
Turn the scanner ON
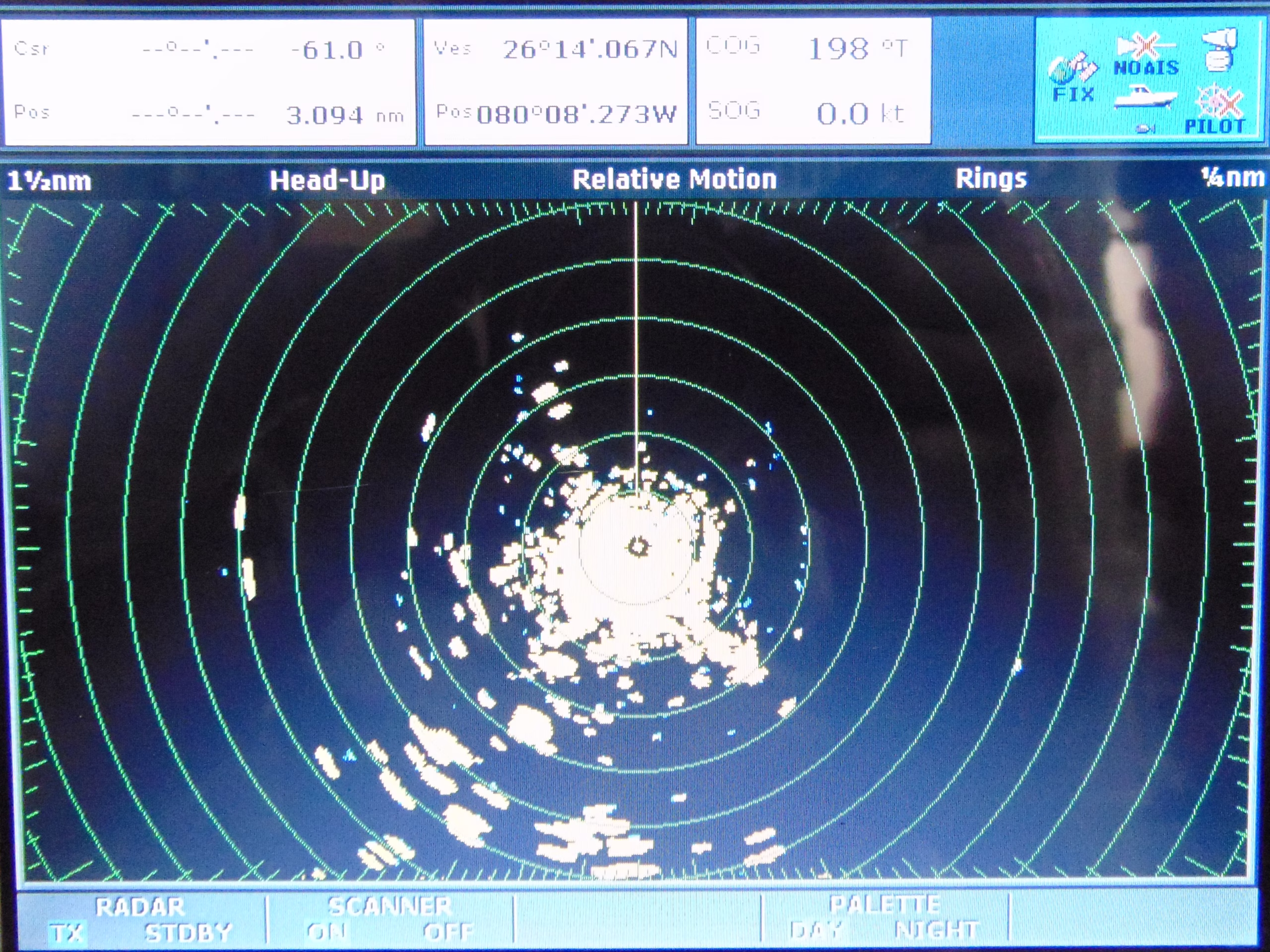[327, 931]
